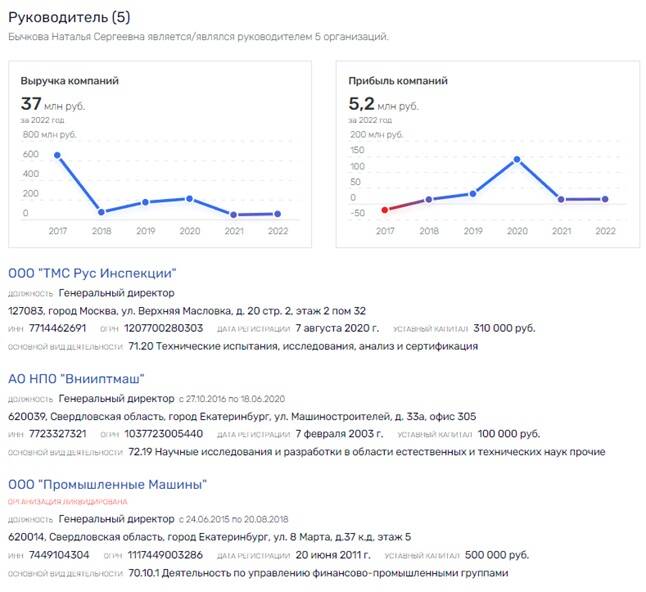The width and height of the screenshot is (646, 592).
Task: Open the АО НПО "Вниилтмаш" company link
Action: (77, 378)
